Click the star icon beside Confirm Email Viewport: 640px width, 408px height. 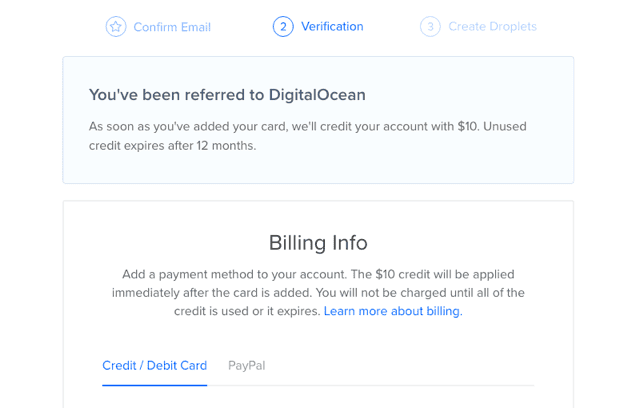(x=116, y=27)
